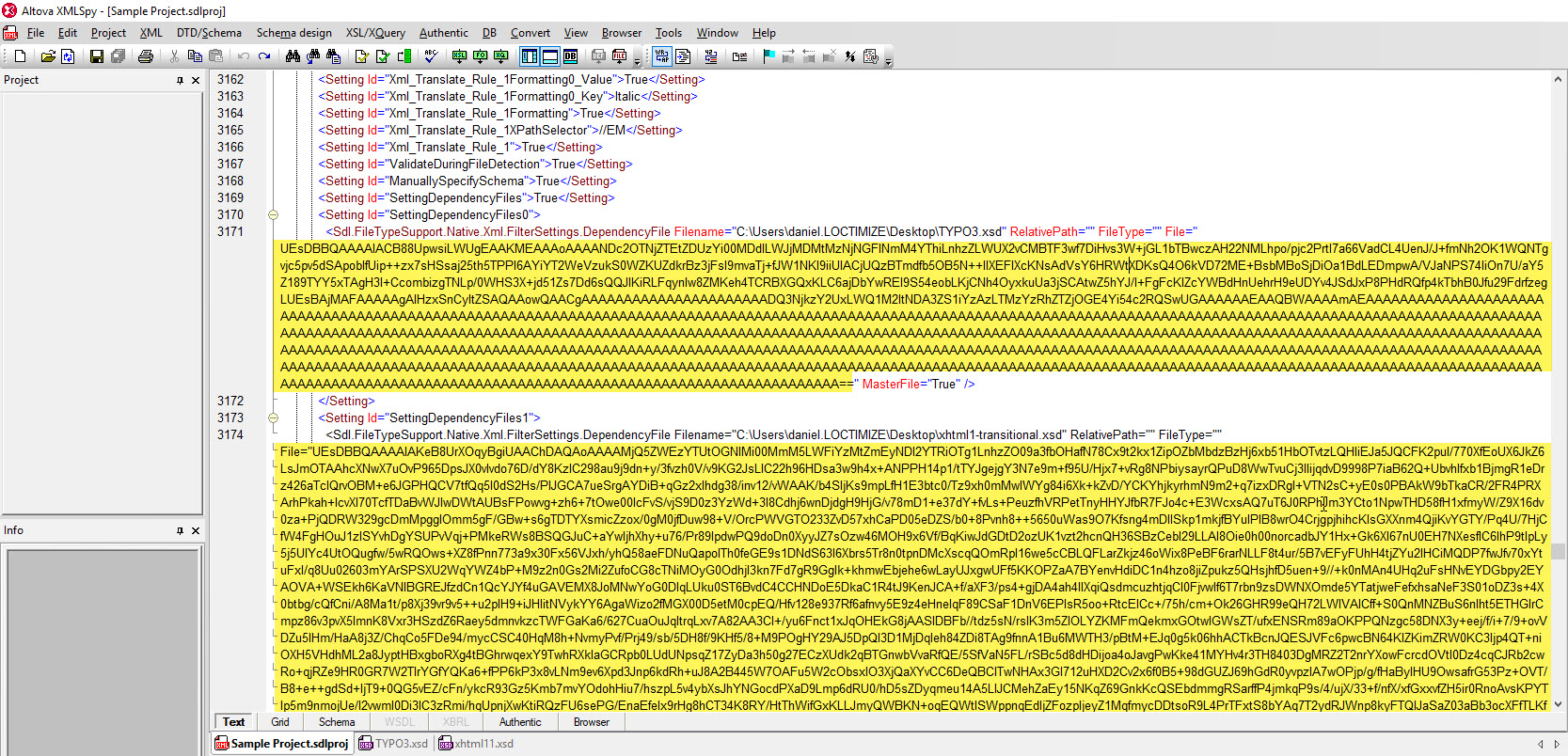Print the document with printer icon
This screenshot has height=756, width=1568.
coord(146,56)
